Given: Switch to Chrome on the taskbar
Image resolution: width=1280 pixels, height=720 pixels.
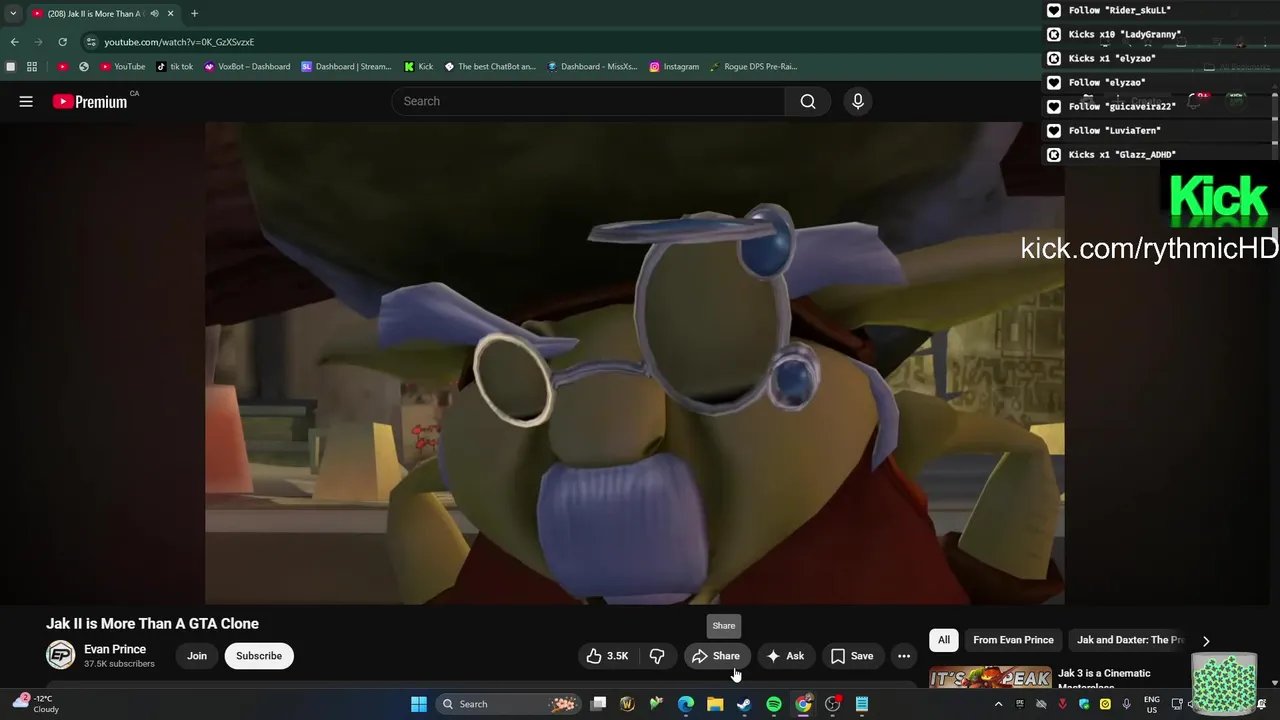Looking at the screenshot, I should pyautogui.click(x=803, y=704).
